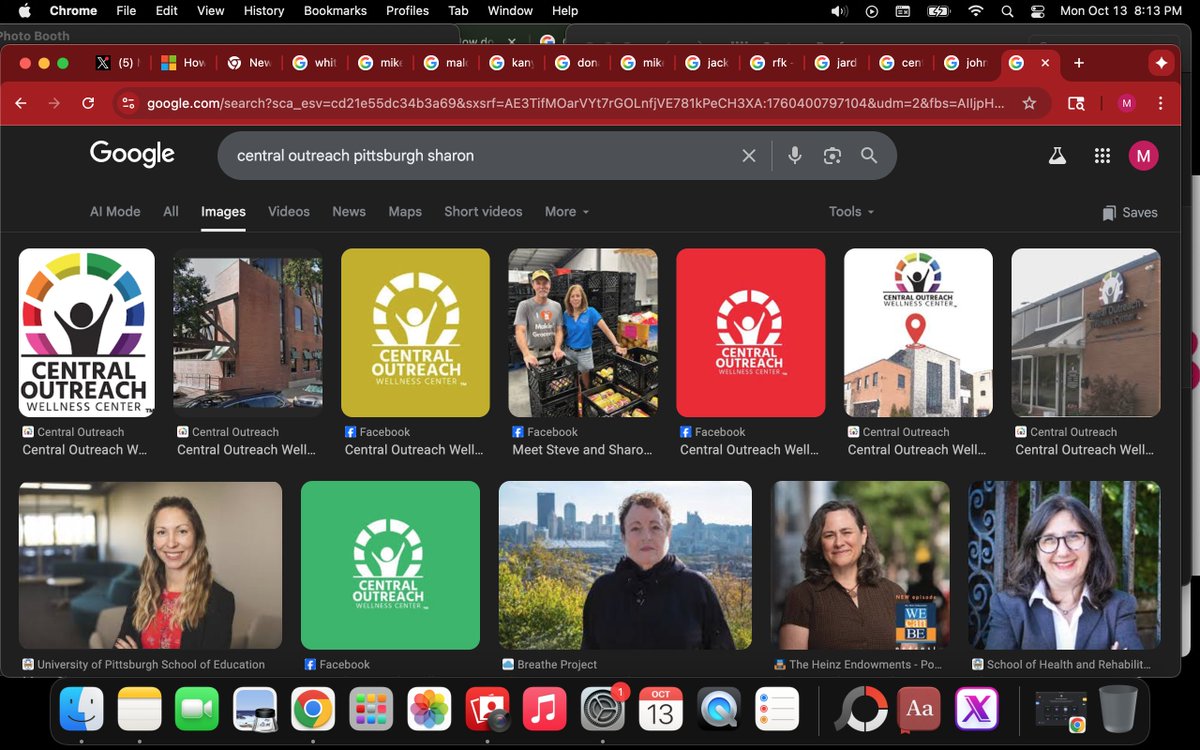This screenshot has height=750, width=1200.
Task: Open the Meet Steve and Sharon photo
Action: coord(583,333)
